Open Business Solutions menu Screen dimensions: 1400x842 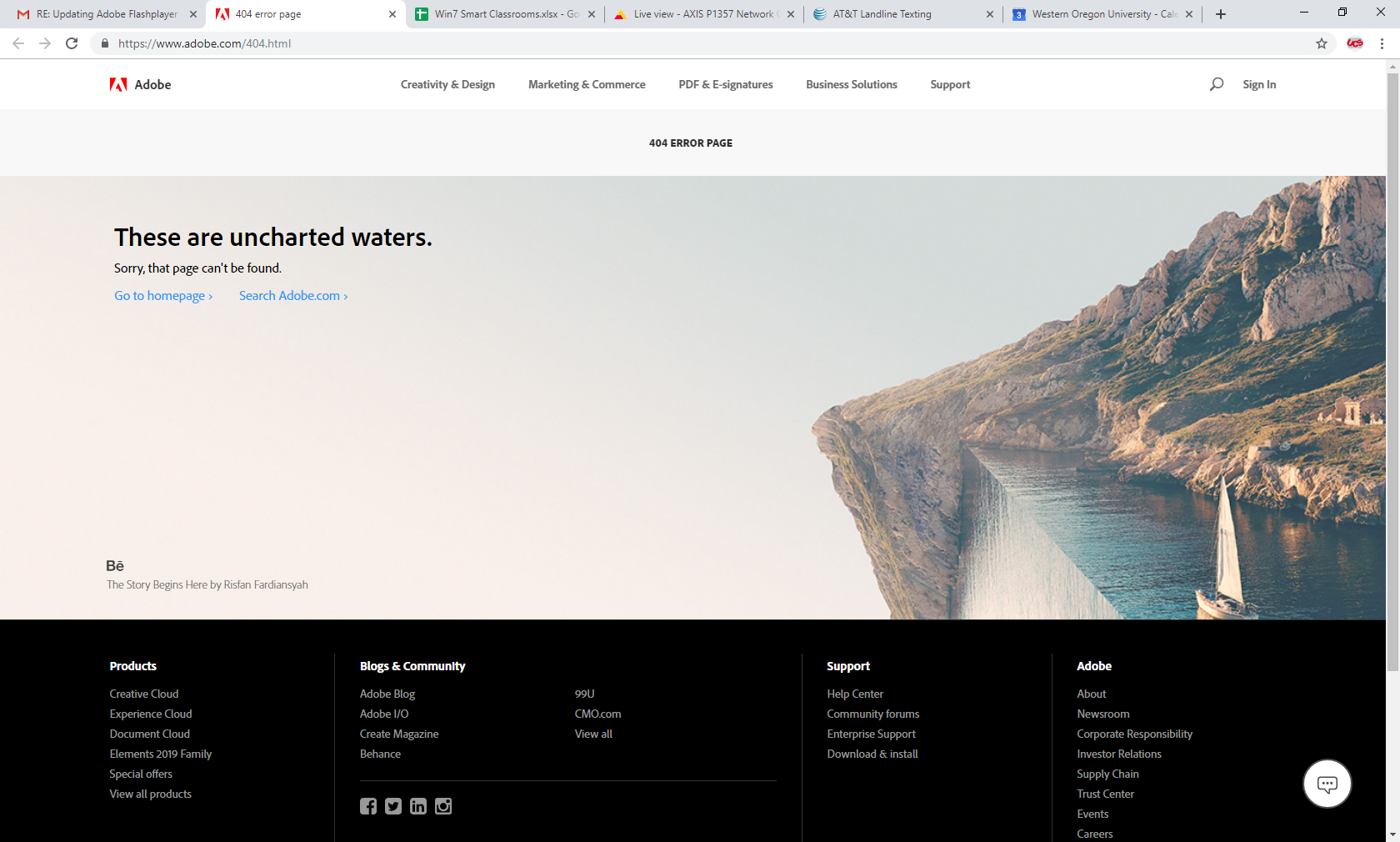[852, 84]
